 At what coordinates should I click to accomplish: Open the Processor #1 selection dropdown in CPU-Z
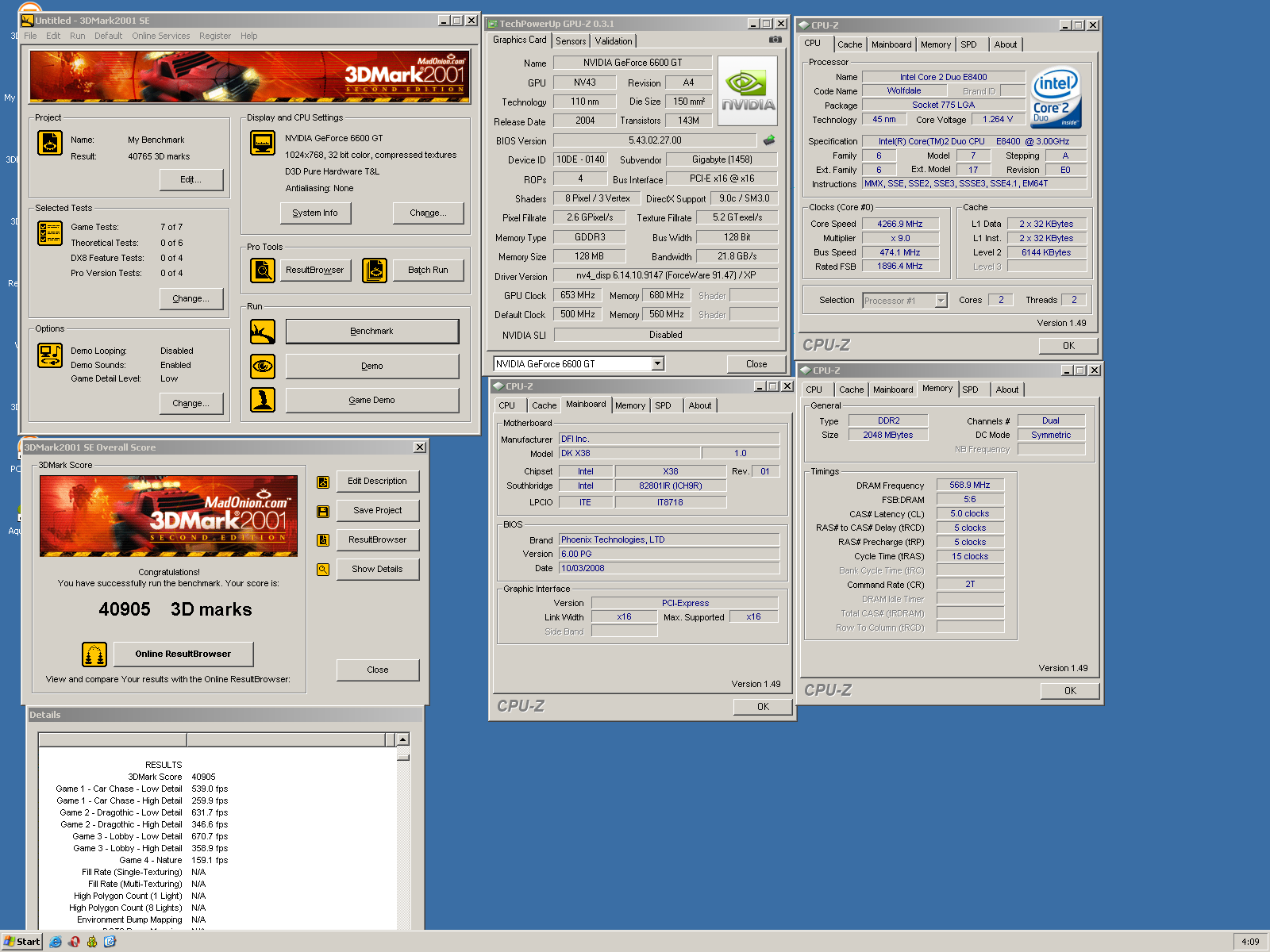pyautogui.click(x=941, y=301)
